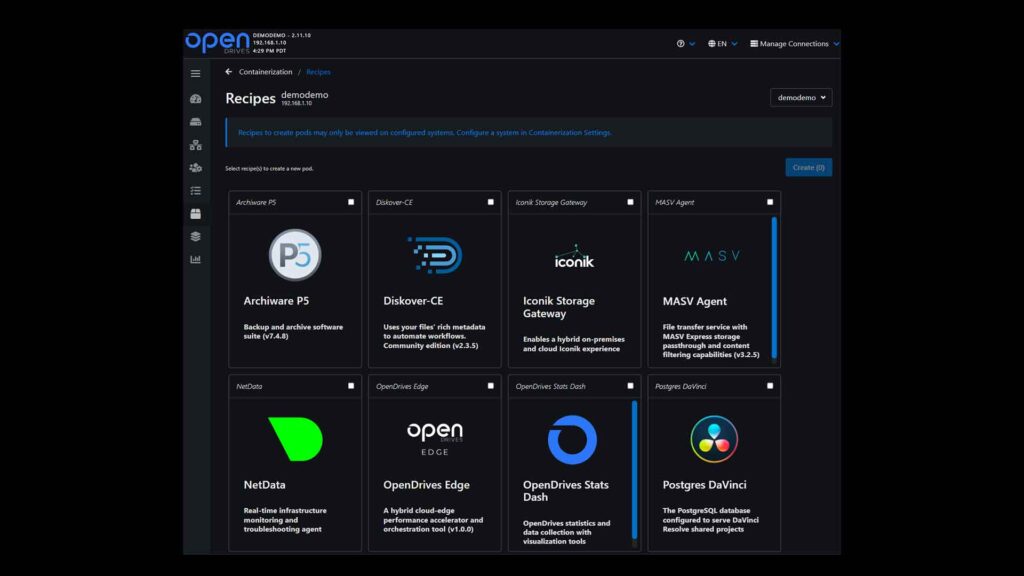Viewport: 1024px width, 576px height.
Task: Click the Recipes breadcrumb
Action: click(318, 72)
